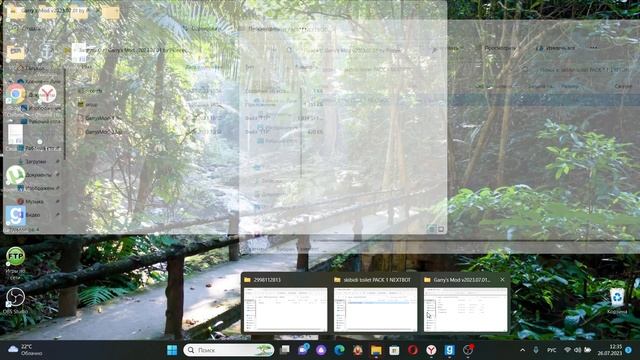Open the anchor icon desktop shortcut

(47, 52)
